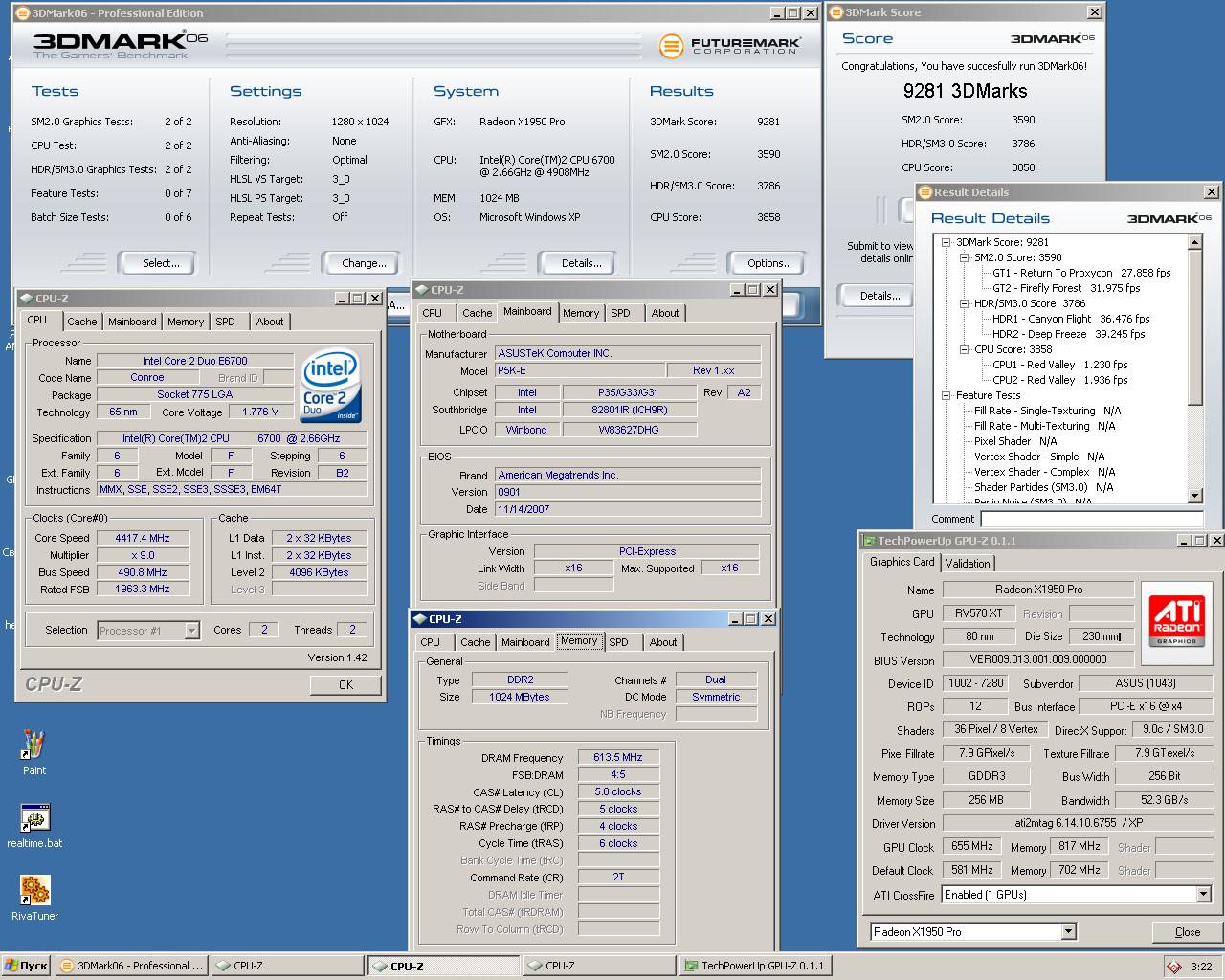Viewport: 1225px width, 980px height.
Task: Click OK in the CPU-Z CPU window
Action: [x=345, y=684]
